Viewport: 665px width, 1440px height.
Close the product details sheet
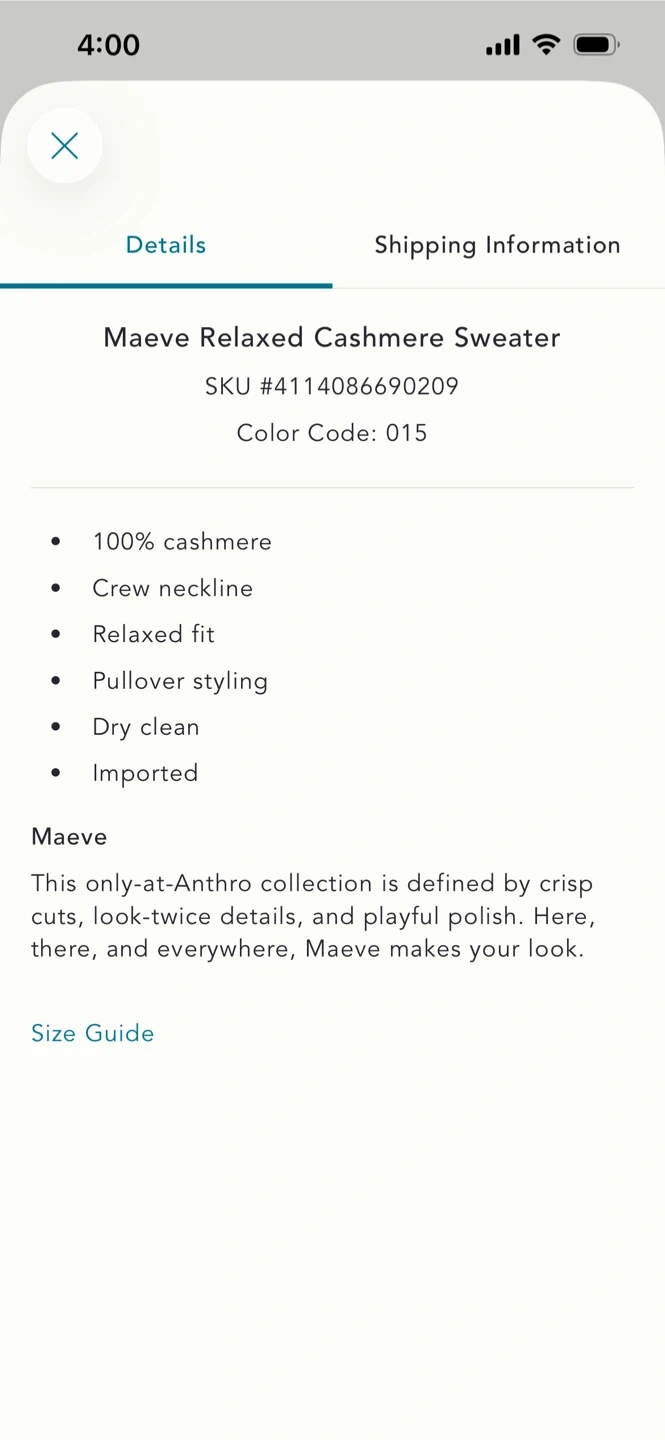click(x=65, y=146)
